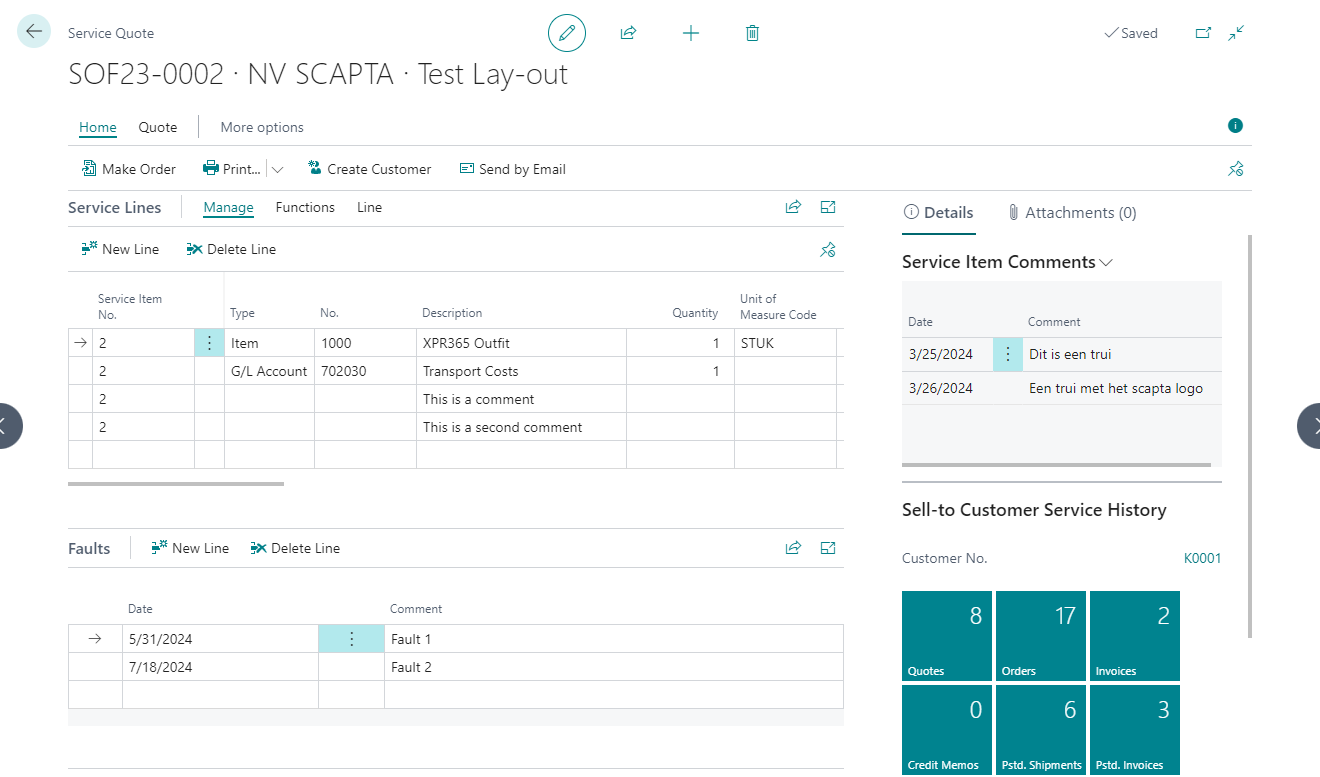The height and width of the screenshot is (777, 1320).
Task: Open row options for XPR365 Outfit line
Action: pos(209,343)
